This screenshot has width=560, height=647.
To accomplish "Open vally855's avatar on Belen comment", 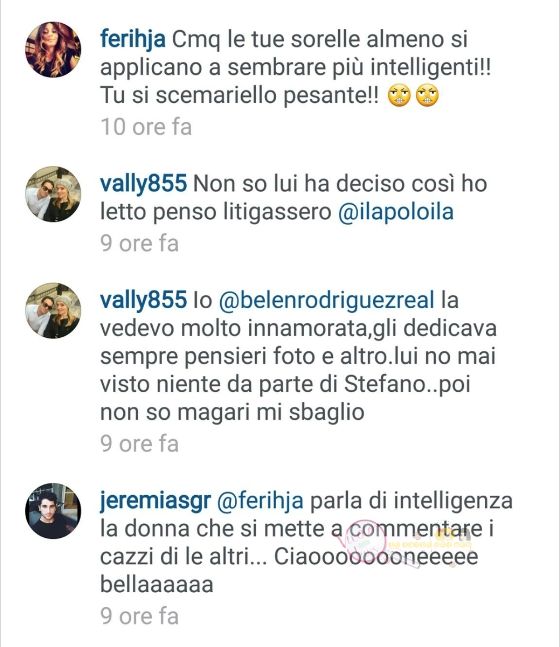I will coord(53,310).
